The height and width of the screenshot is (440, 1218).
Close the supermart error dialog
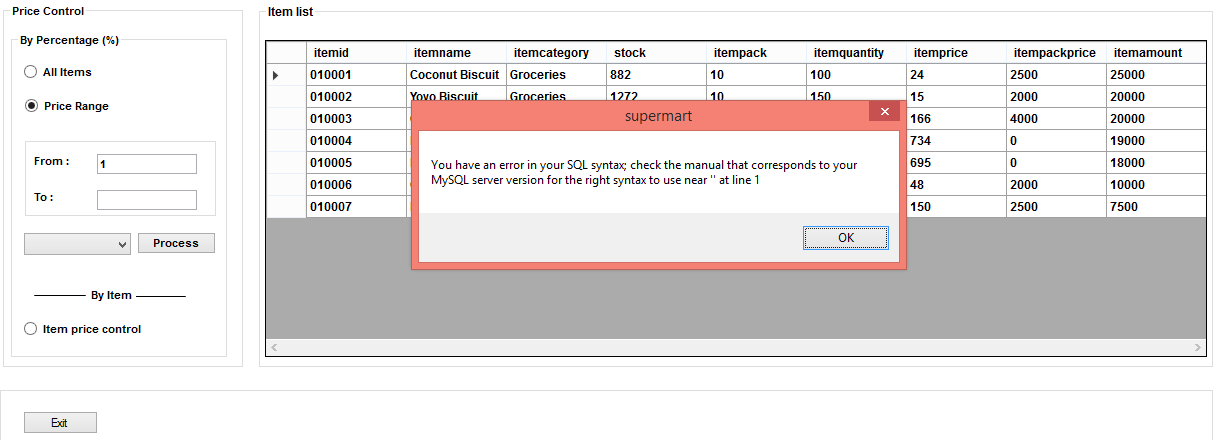884,112
